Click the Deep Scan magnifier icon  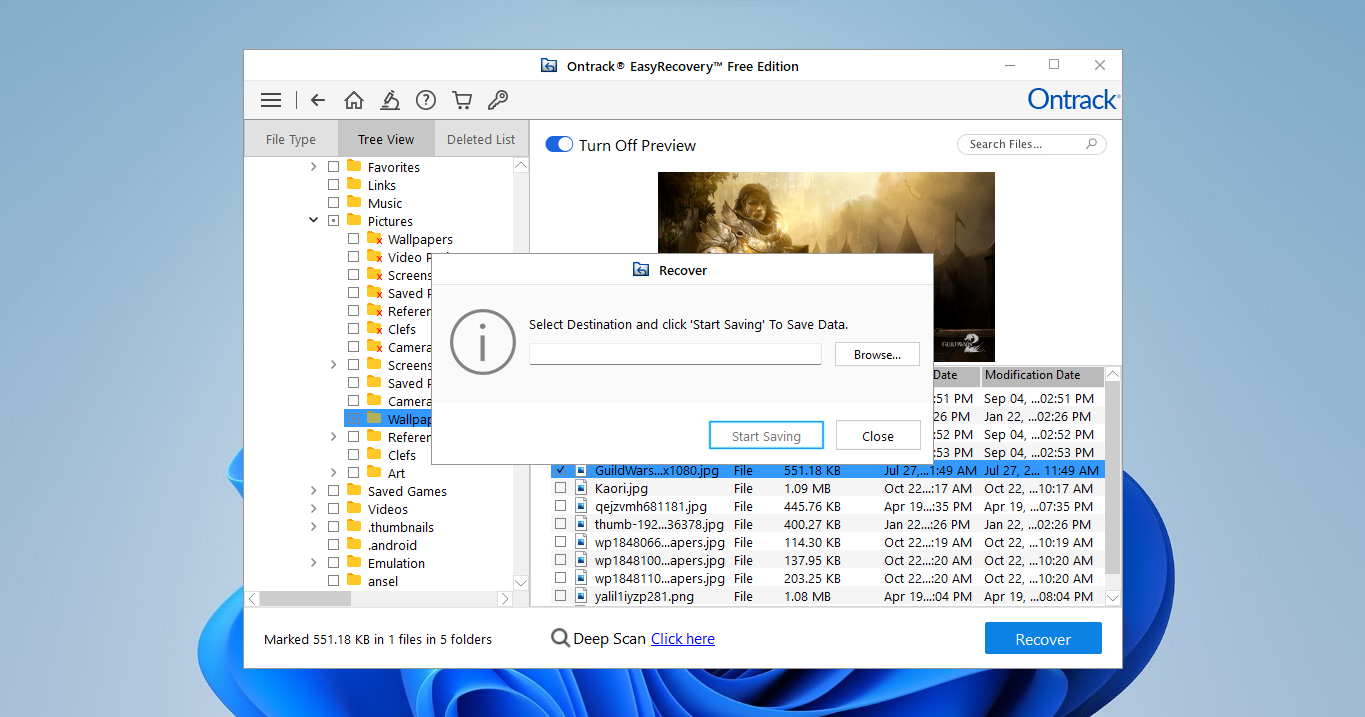click(560, 639)
